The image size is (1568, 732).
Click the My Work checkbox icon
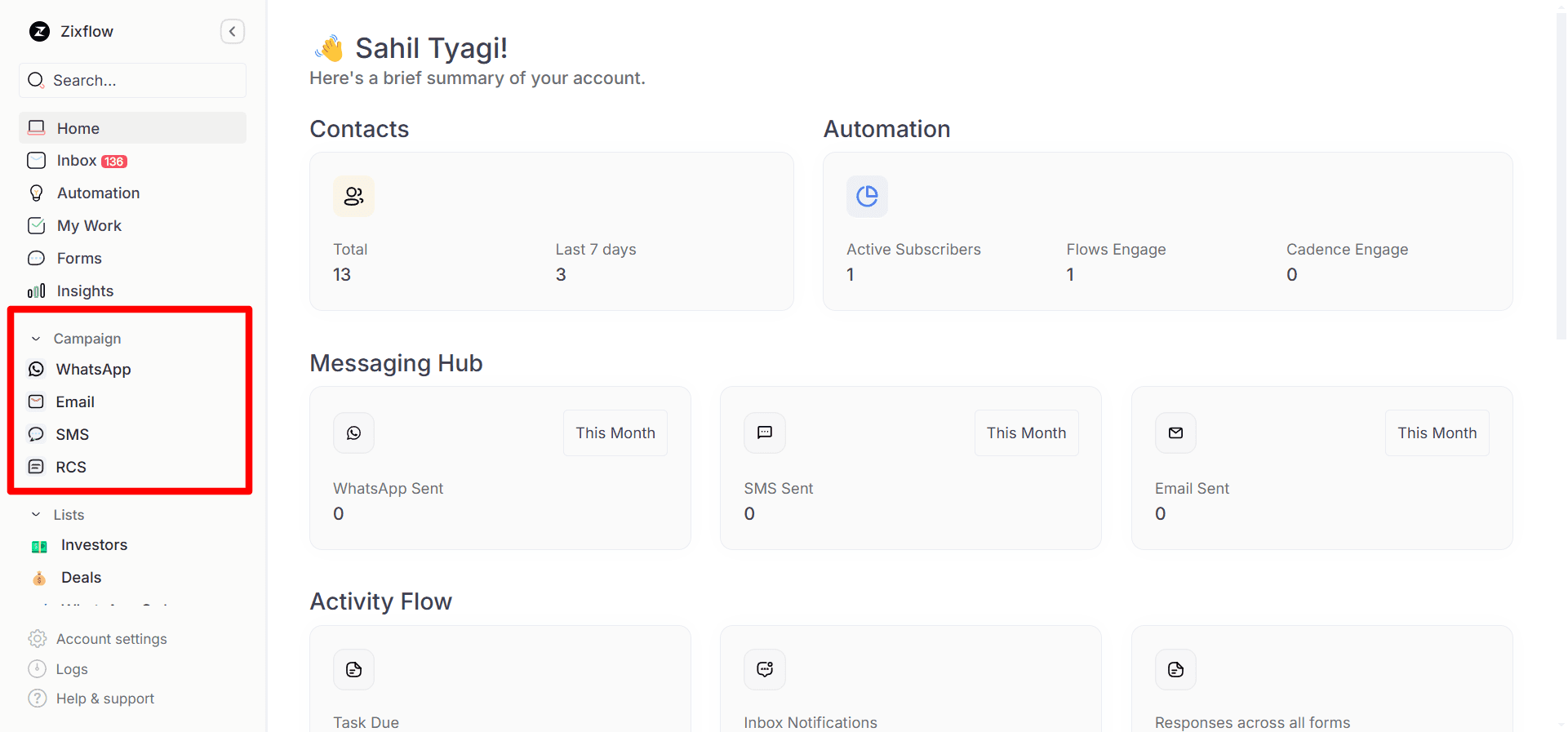[x=37, y=226]
